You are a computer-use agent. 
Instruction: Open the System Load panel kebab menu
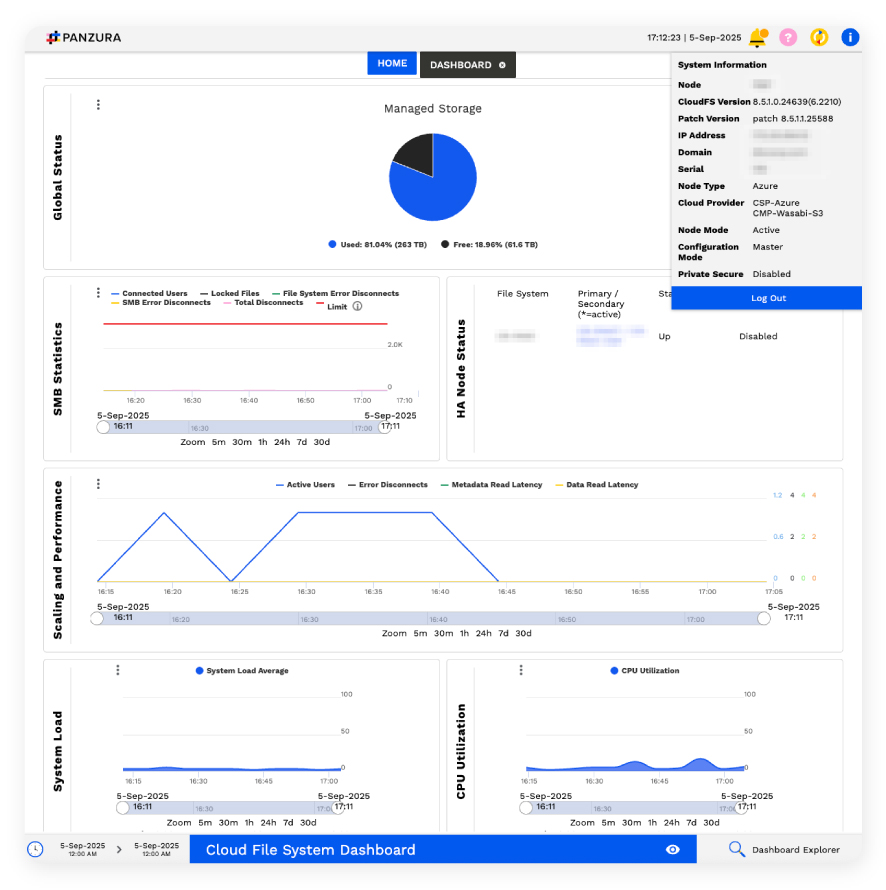click(118, 670)
